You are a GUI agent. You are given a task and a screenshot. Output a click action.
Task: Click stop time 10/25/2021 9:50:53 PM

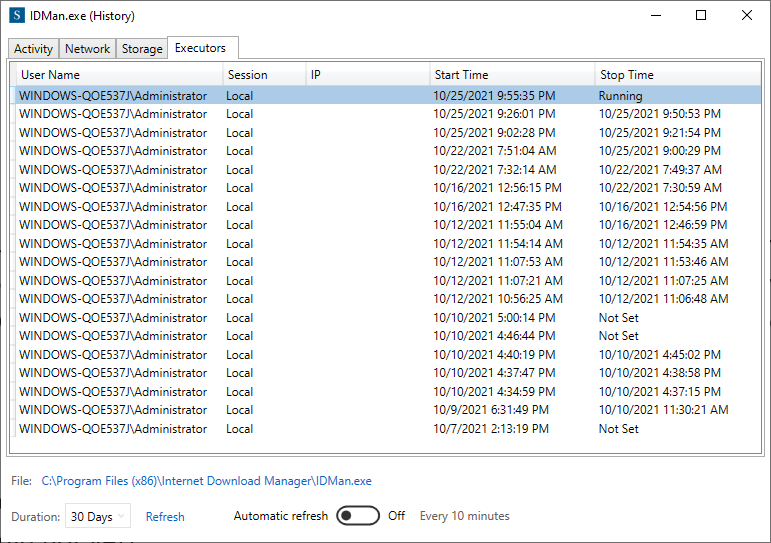pos(659,114)
